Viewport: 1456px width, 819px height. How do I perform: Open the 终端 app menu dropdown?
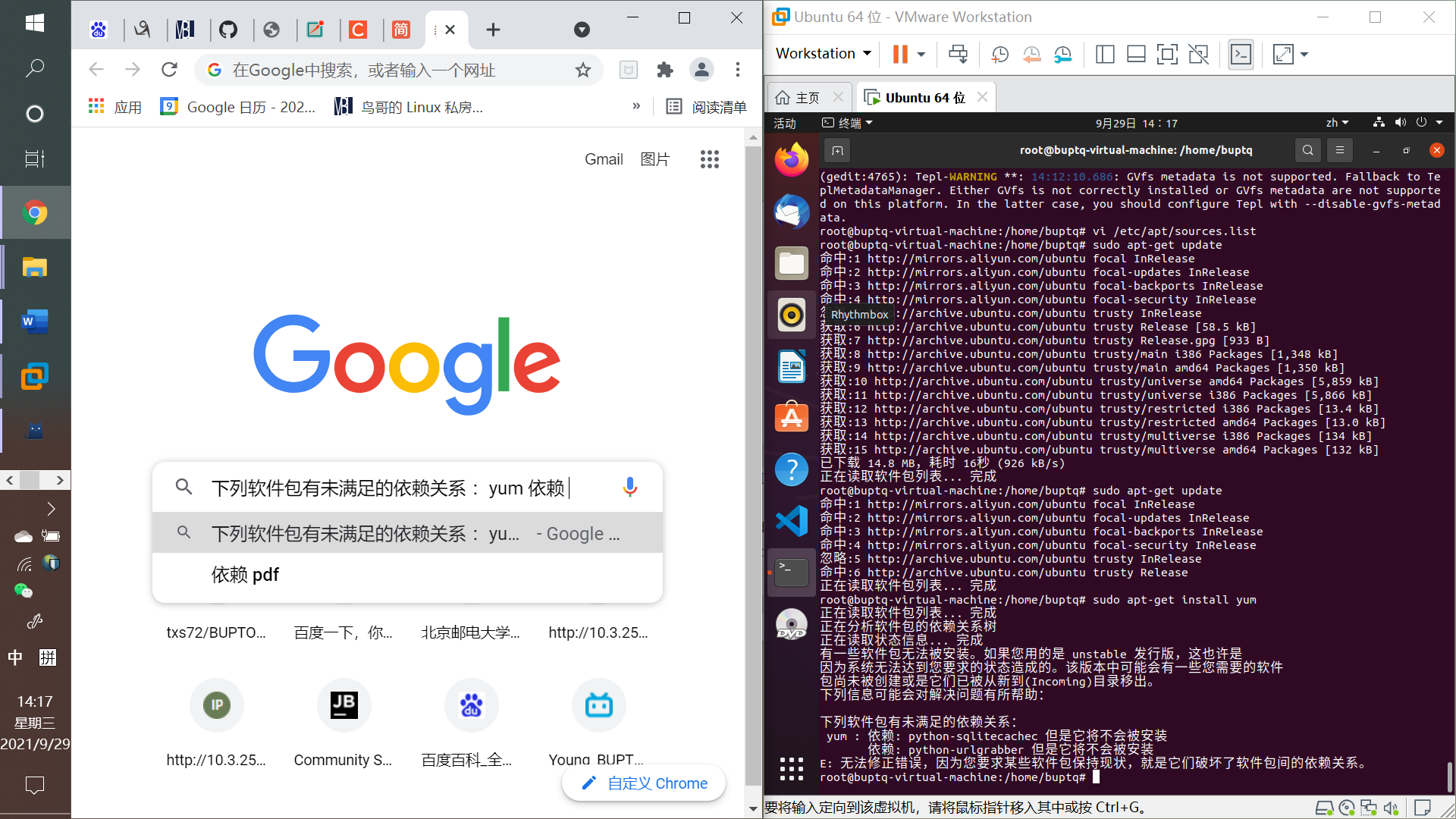pos(847,123)
